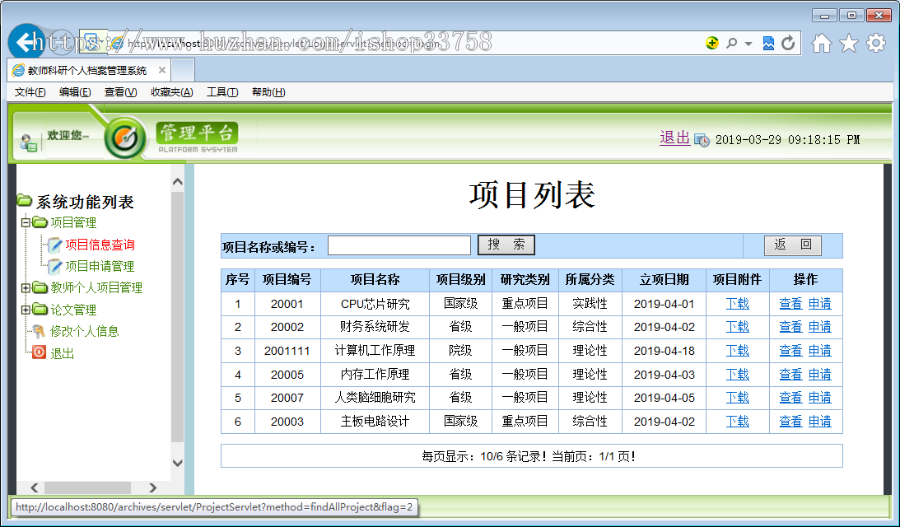Click the 系统功能列表 folder icon
Screen dimensions: 900x527
(x=24, y=200)
